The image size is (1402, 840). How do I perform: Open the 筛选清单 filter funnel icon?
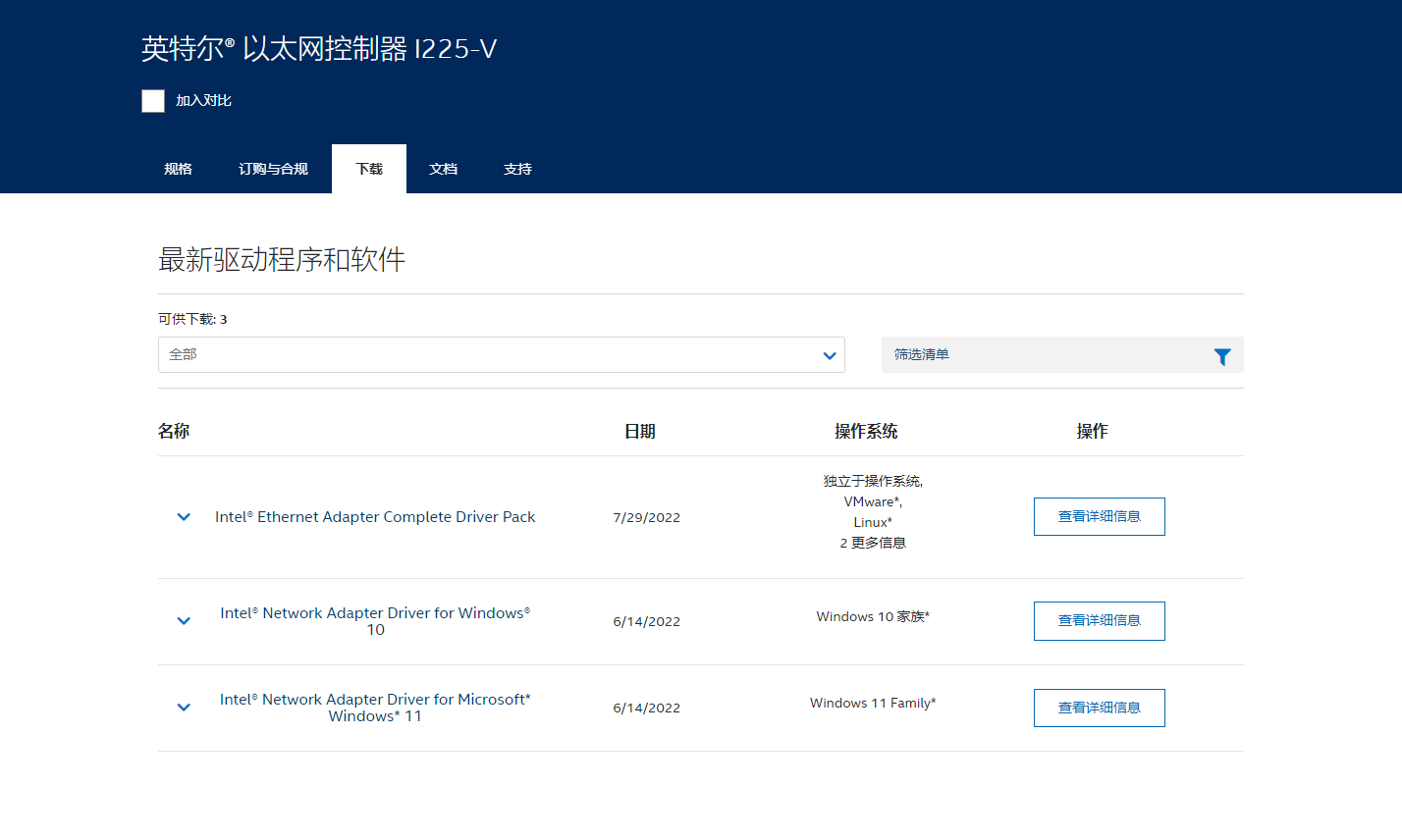point(1222,356)
